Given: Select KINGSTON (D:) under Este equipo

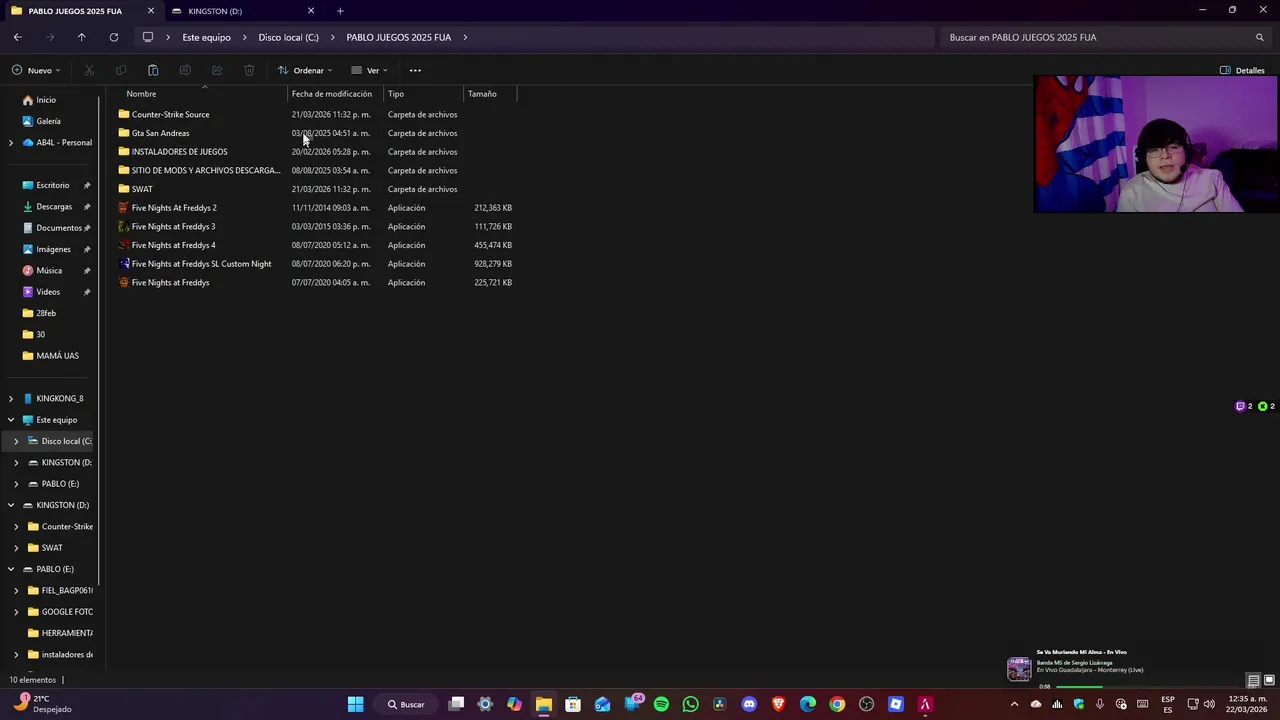Looking at the screenshot, I should 66,463.
